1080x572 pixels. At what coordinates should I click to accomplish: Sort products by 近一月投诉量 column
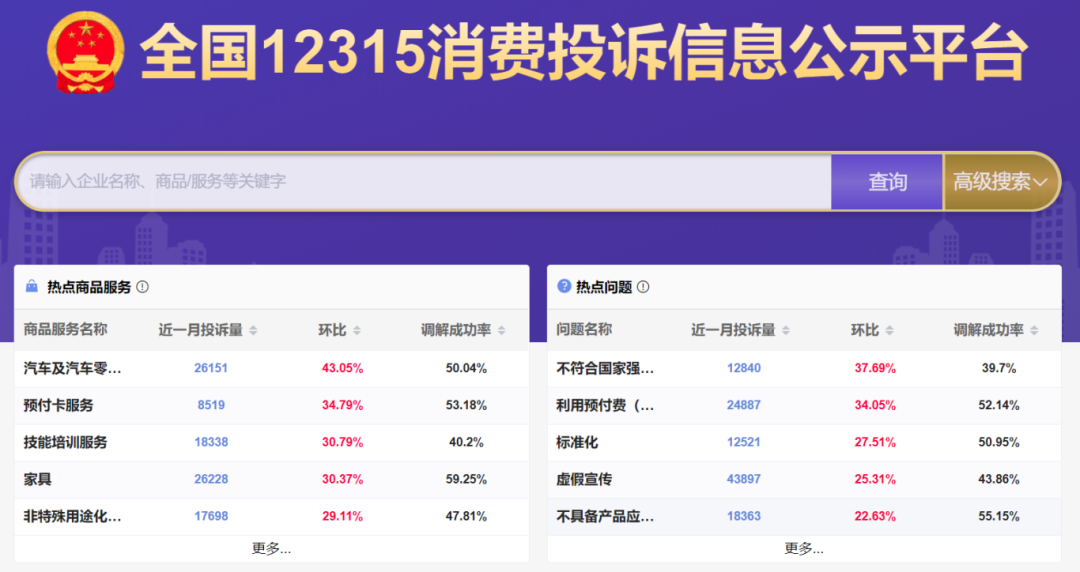(253, 331)
